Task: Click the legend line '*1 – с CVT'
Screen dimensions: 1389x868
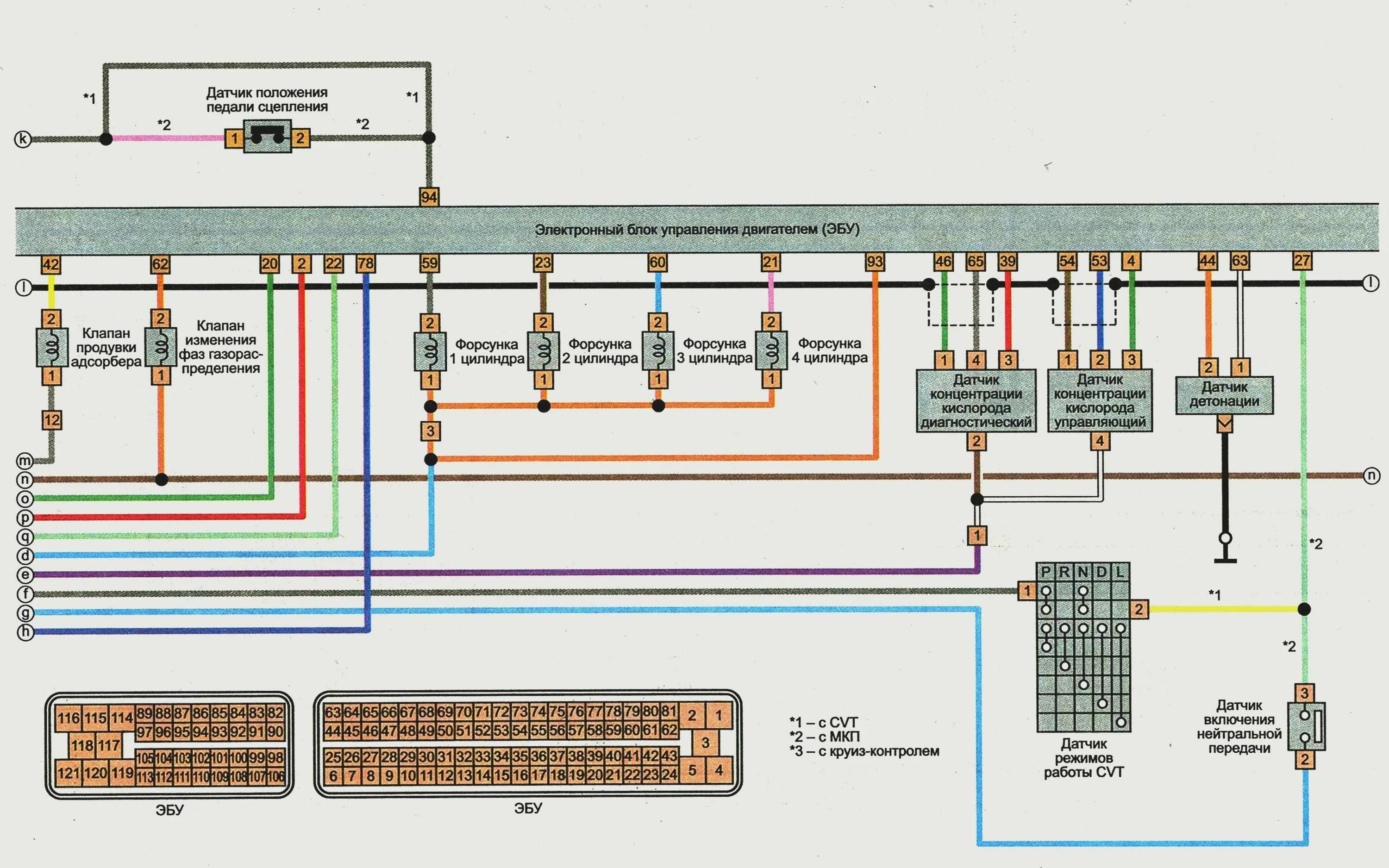Action: tap(823, 722)
